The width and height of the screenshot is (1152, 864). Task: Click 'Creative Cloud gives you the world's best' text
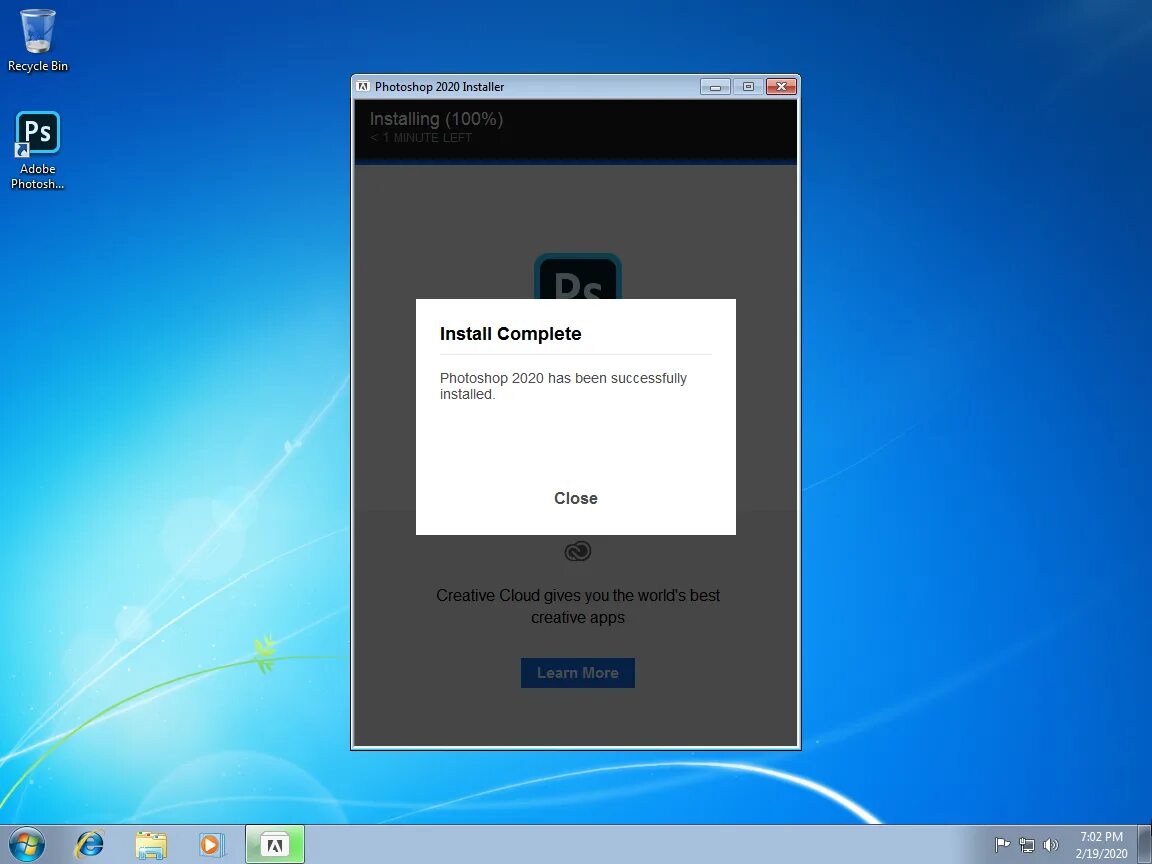578,595
